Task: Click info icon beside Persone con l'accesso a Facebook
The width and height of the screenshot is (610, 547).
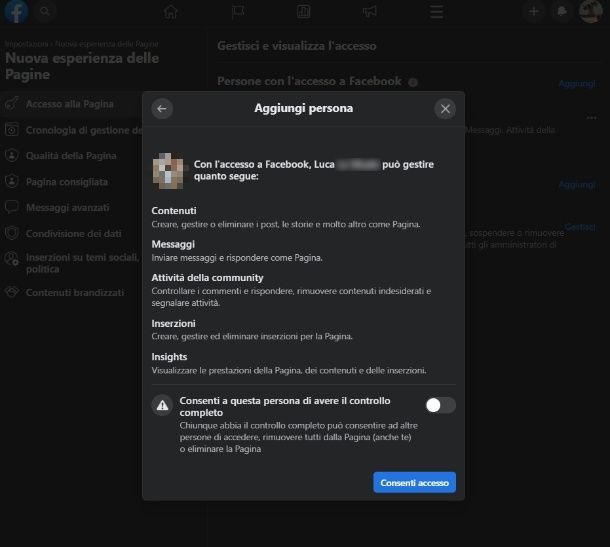Action: tap(413, 82)
